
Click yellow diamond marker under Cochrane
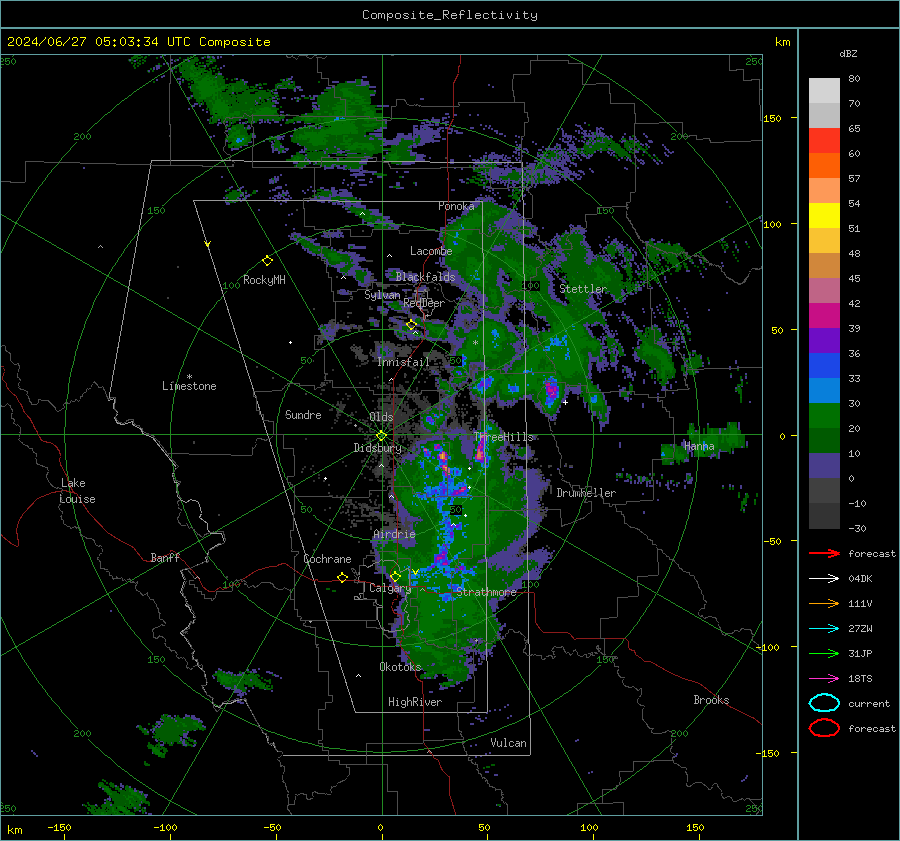342,578
